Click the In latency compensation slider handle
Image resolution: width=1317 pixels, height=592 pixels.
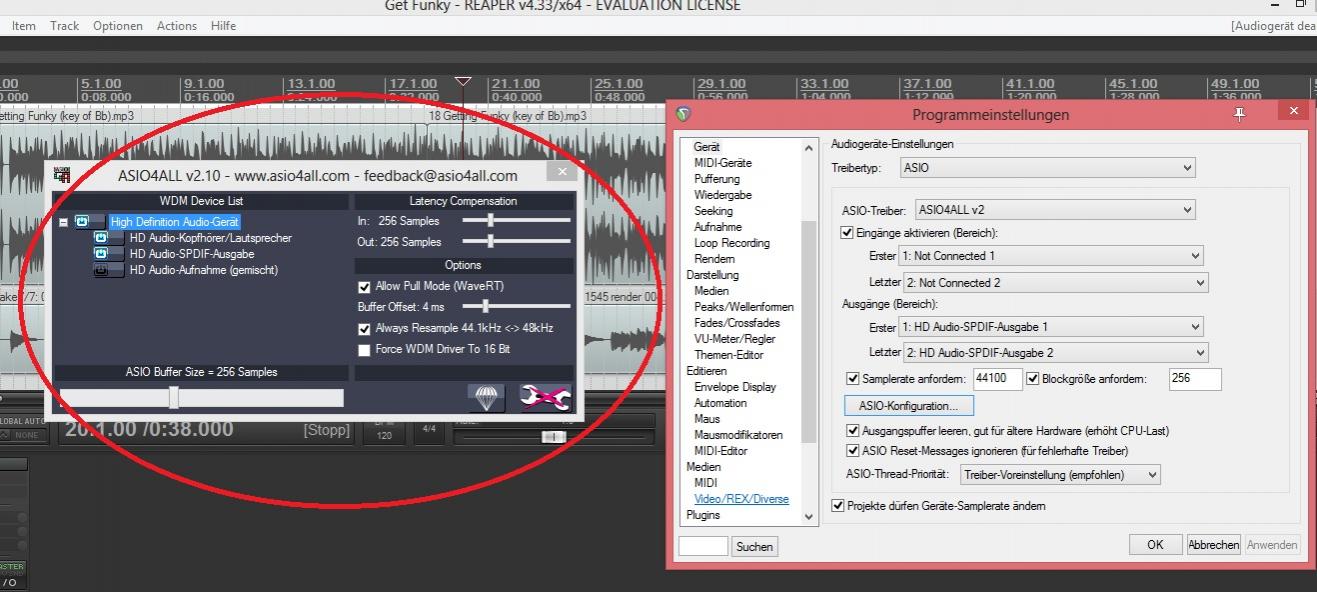pyautogui.click(x=490, y=221)
